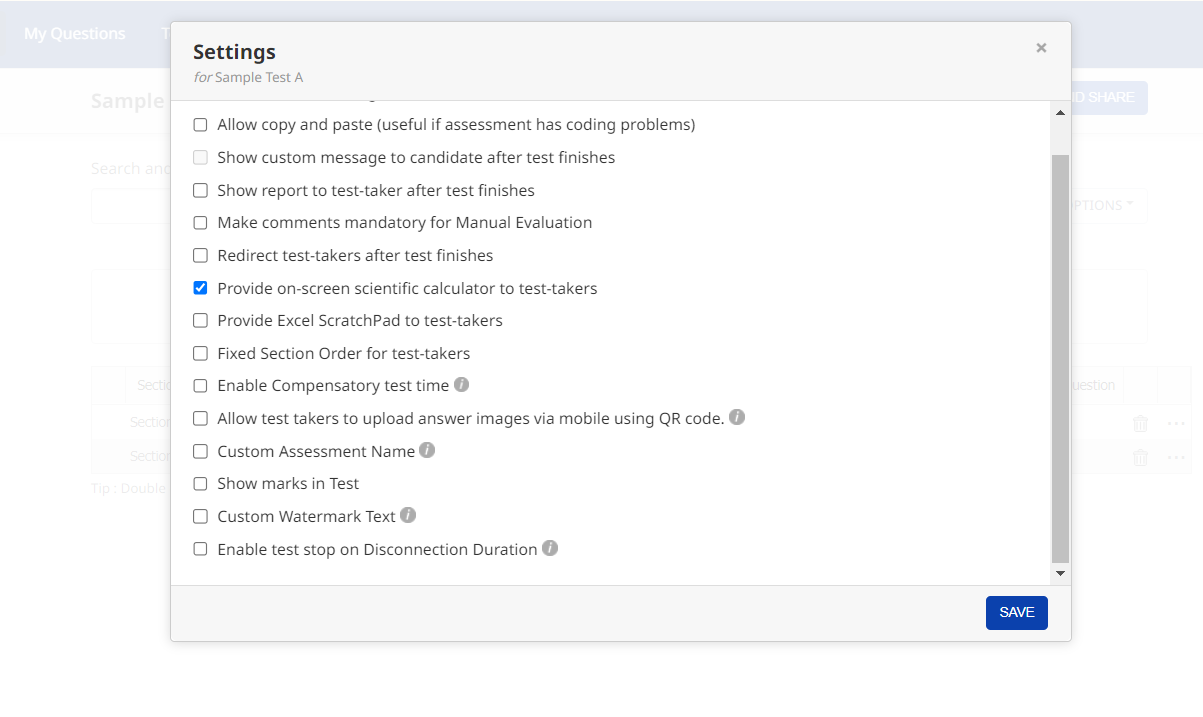
Task: Check Enable test stop on Disconnection Duration
Action: (x=200, y=549)
